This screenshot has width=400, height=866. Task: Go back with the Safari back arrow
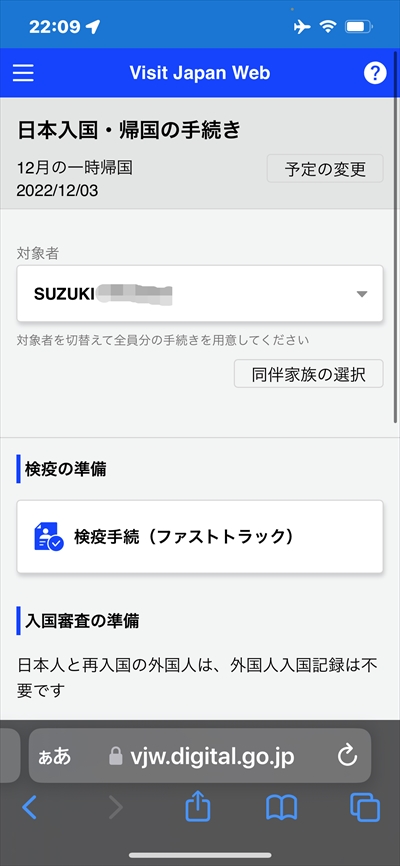(29, 807)
